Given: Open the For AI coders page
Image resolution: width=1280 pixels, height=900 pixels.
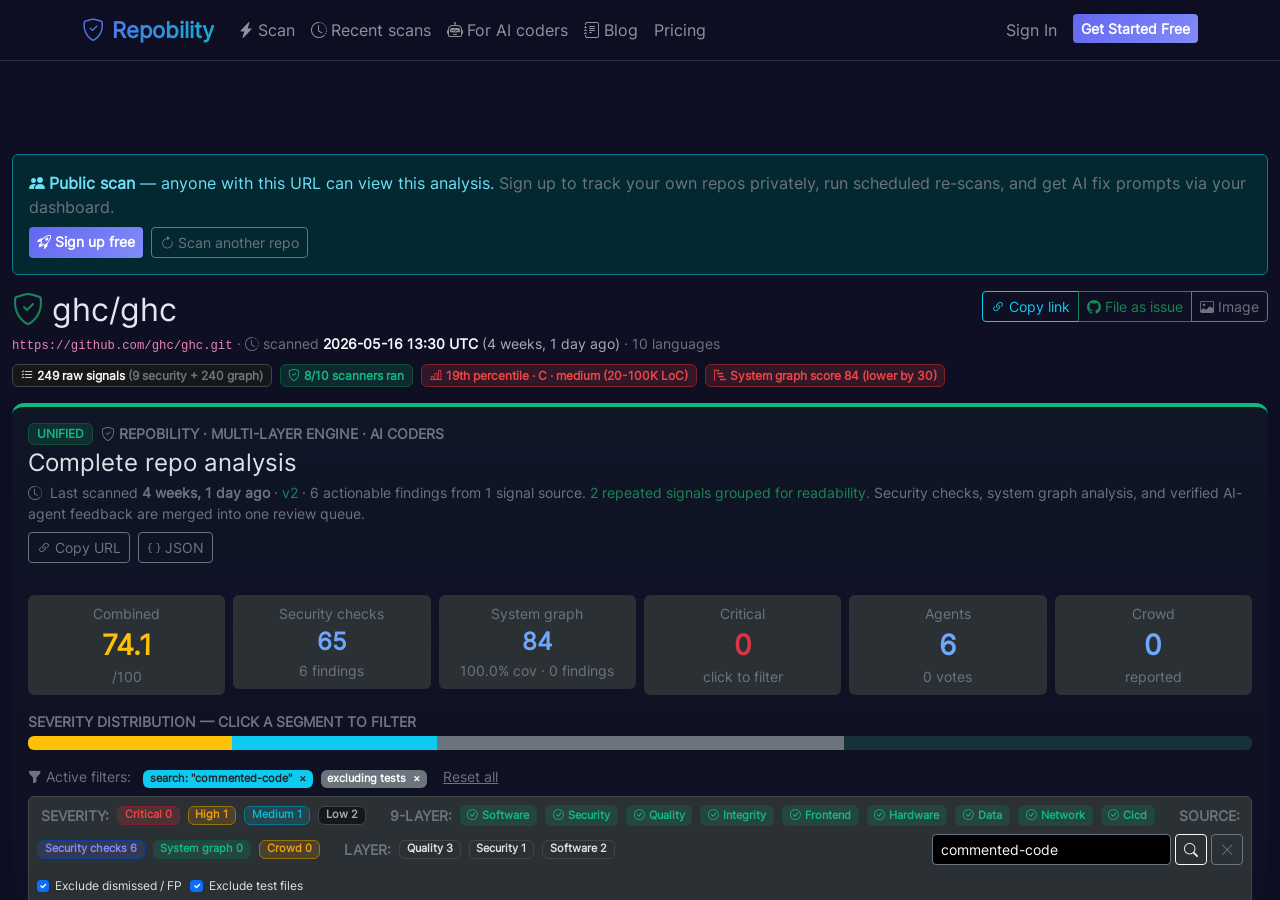Looking at the screenshot, I should (x=507, y=30).
